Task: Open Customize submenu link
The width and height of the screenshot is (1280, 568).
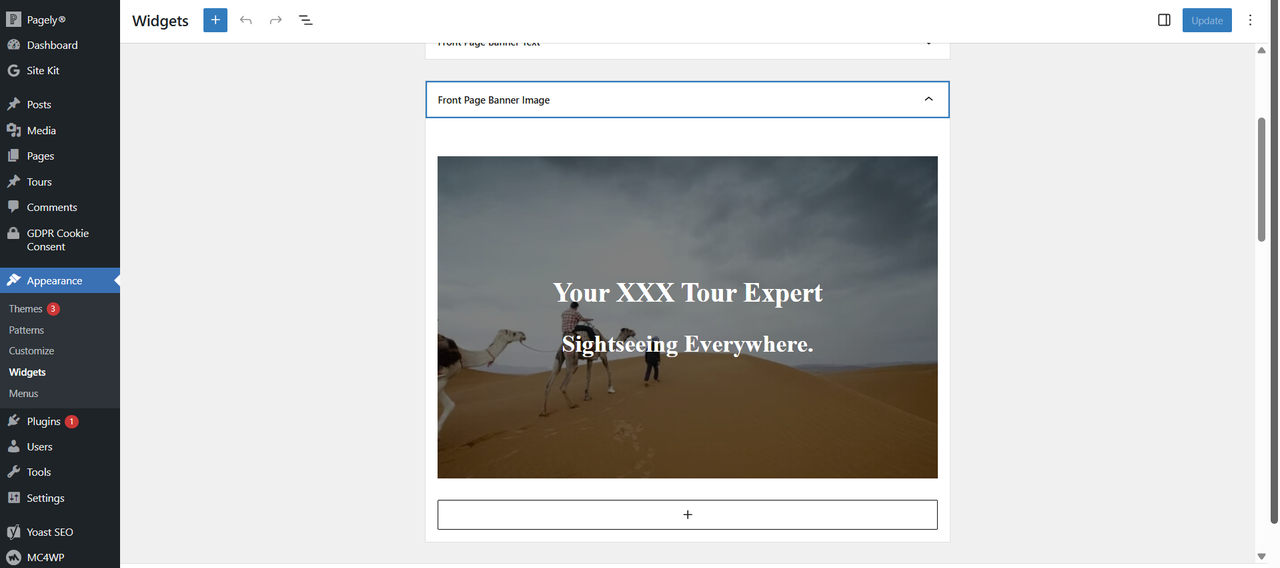Action: tap(32, 351)
